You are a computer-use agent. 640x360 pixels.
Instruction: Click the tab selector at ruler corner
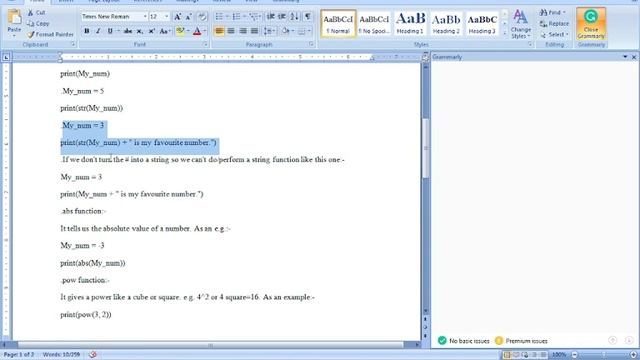point(6,57)
